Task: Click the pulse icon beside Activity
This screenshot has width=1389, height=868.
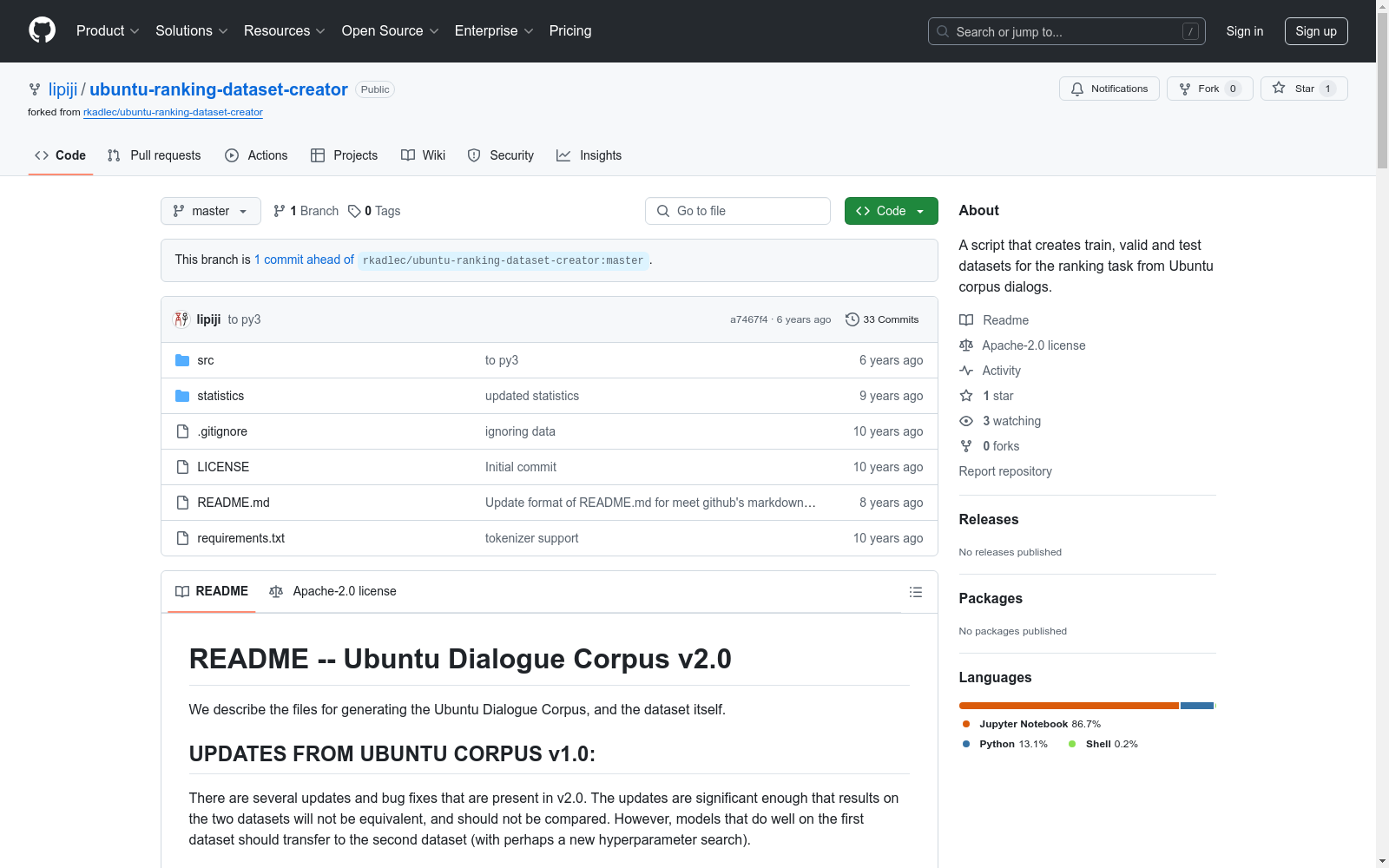Action: [966, 371]
